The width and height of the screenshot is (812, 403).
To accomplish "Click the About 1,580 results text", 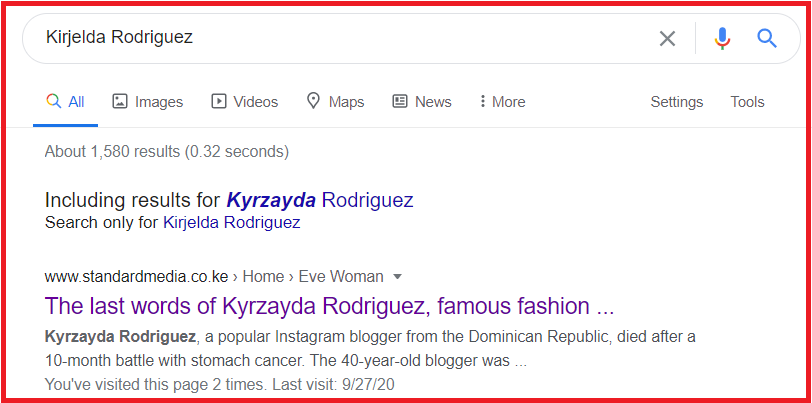I will point(167,152).
